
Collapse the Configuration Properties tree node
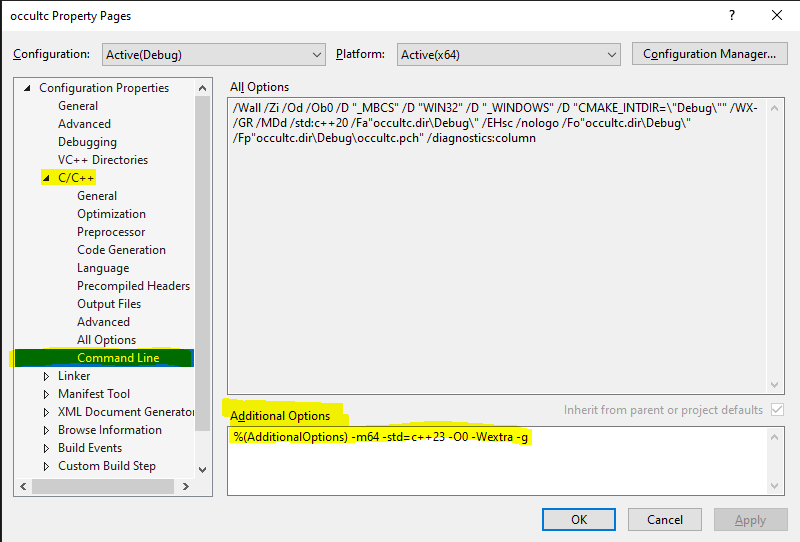point(27,88)
